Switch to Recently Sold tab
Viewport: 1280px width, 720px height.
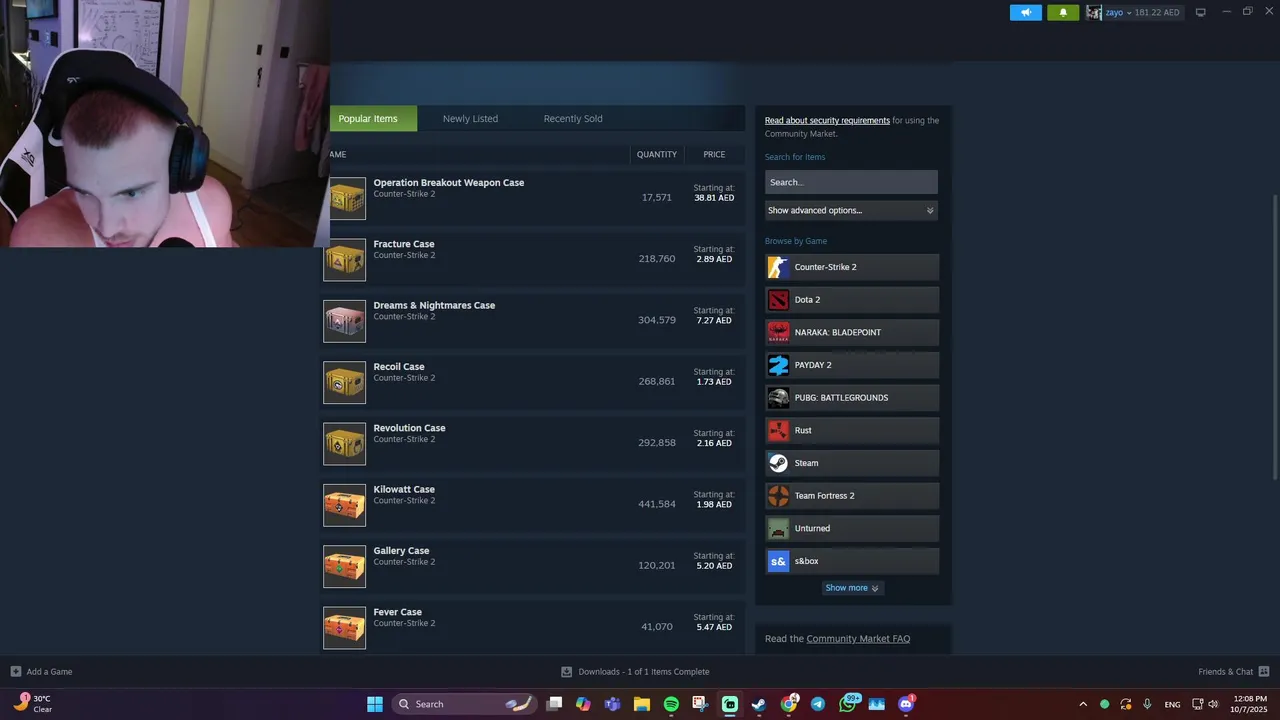click(573, 119)
